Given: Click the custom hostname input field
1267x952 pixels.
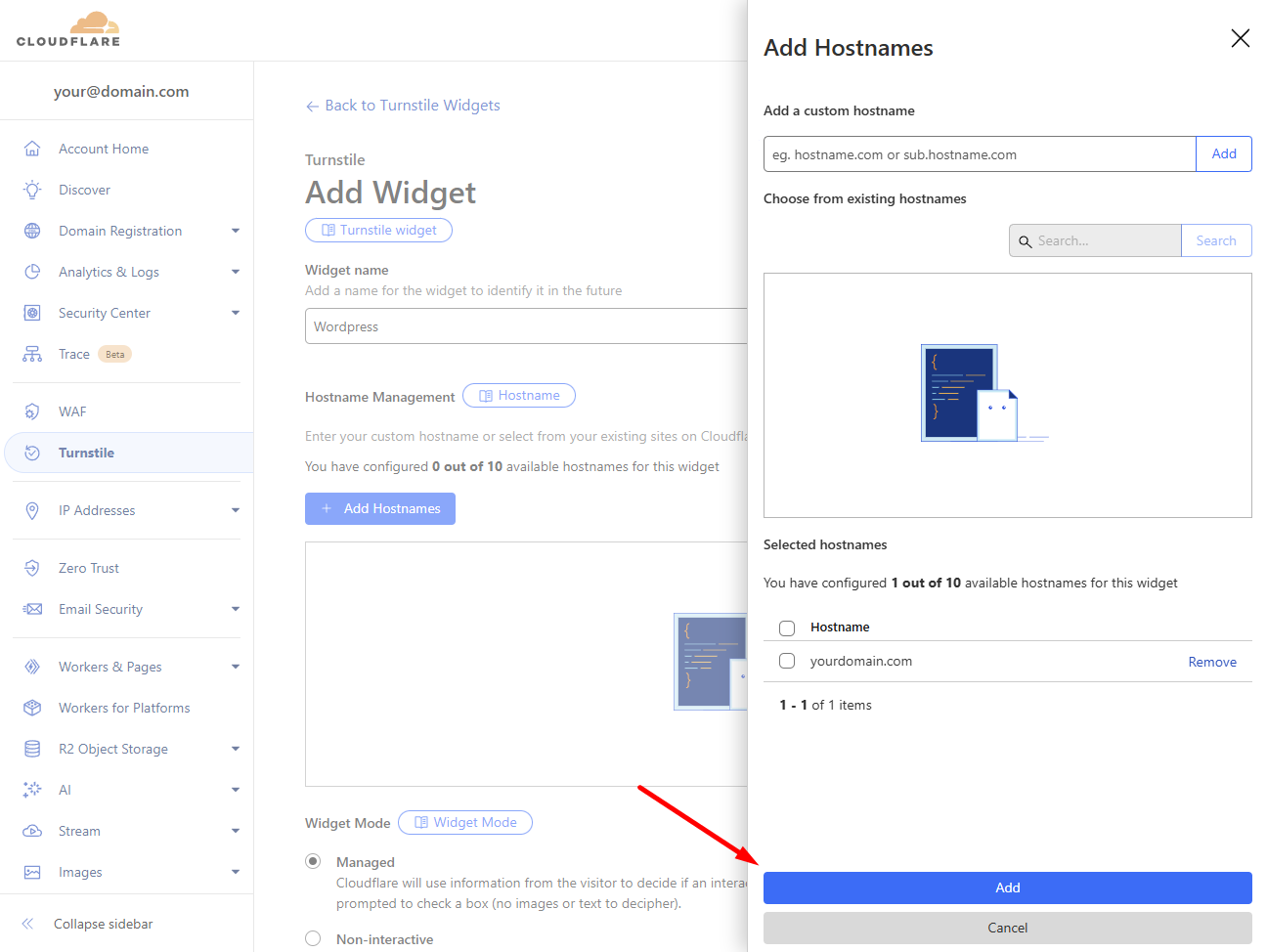Looking at the screenshot, I should point(979,154).
